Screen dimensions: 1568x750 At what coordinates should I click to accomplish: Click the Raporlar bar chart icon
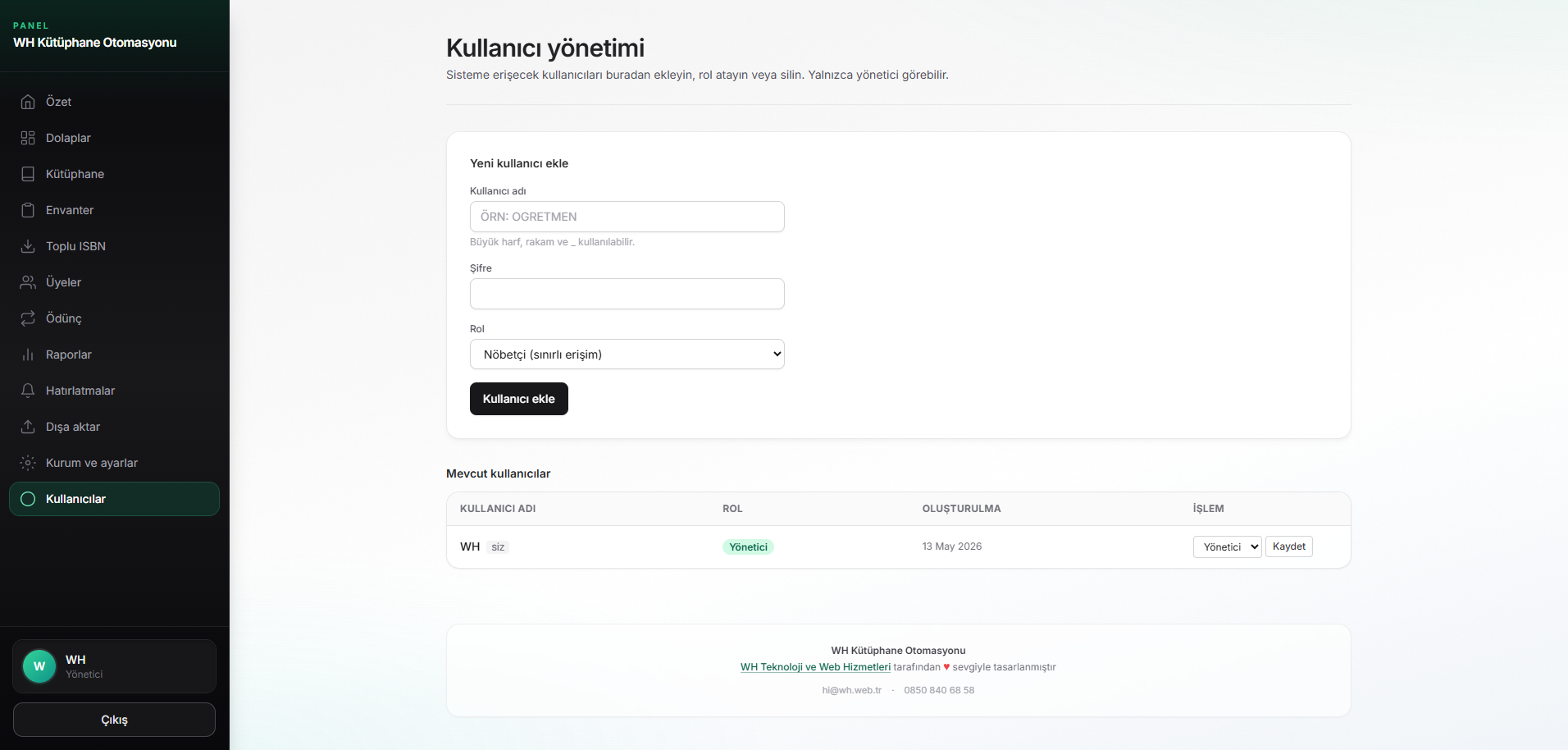click(x=28, y=354)
